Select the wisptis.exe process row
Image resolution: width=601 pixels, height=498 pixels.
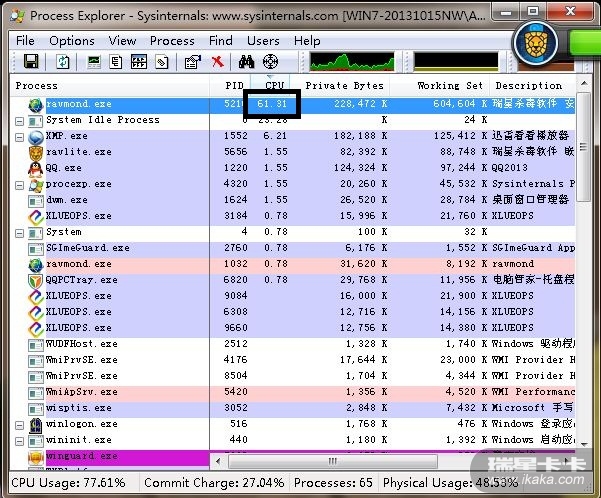click(x=292, y=408)
